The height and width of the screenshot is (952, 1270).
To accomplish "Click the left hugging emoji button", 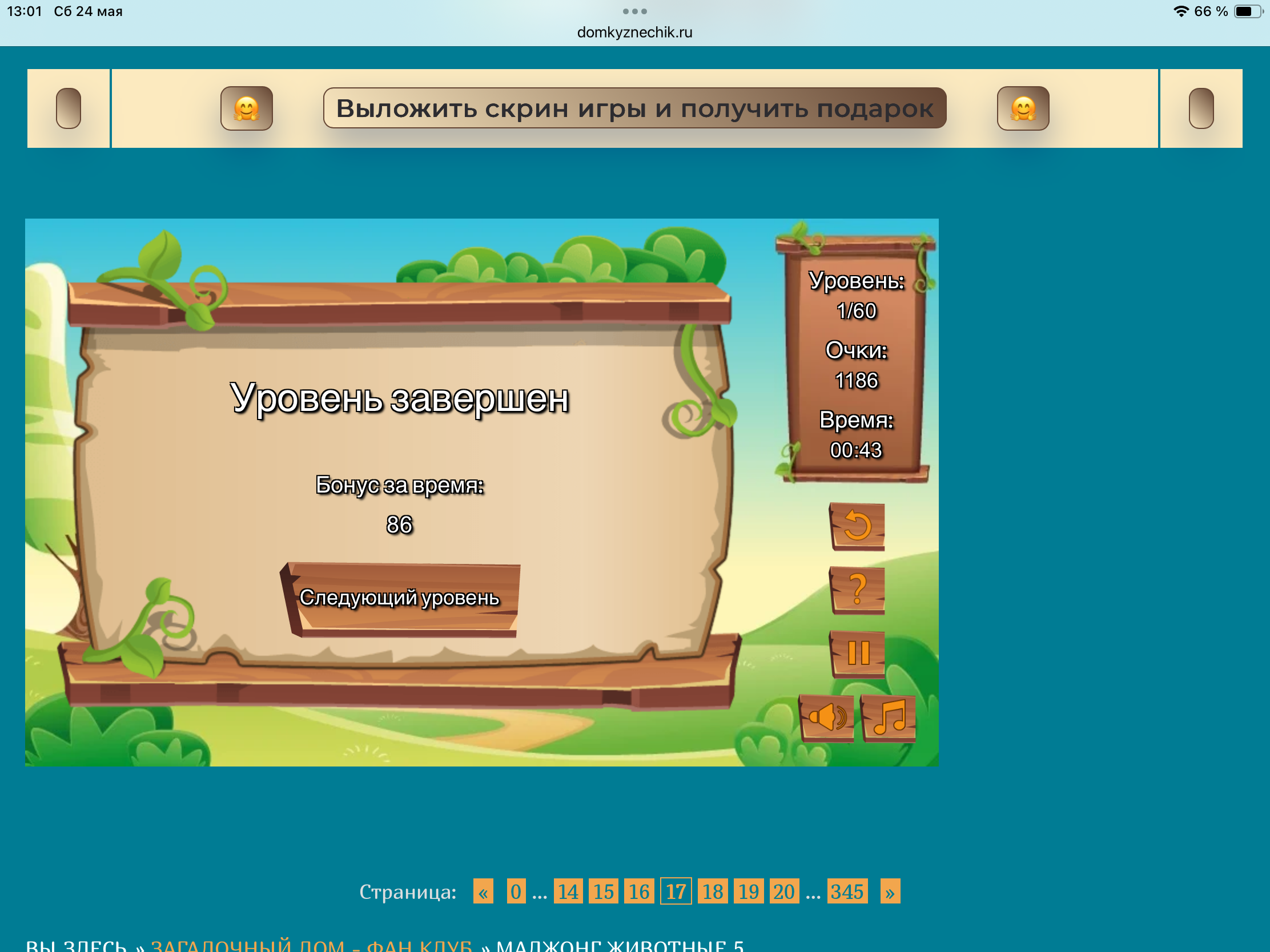I will (246, 108).
